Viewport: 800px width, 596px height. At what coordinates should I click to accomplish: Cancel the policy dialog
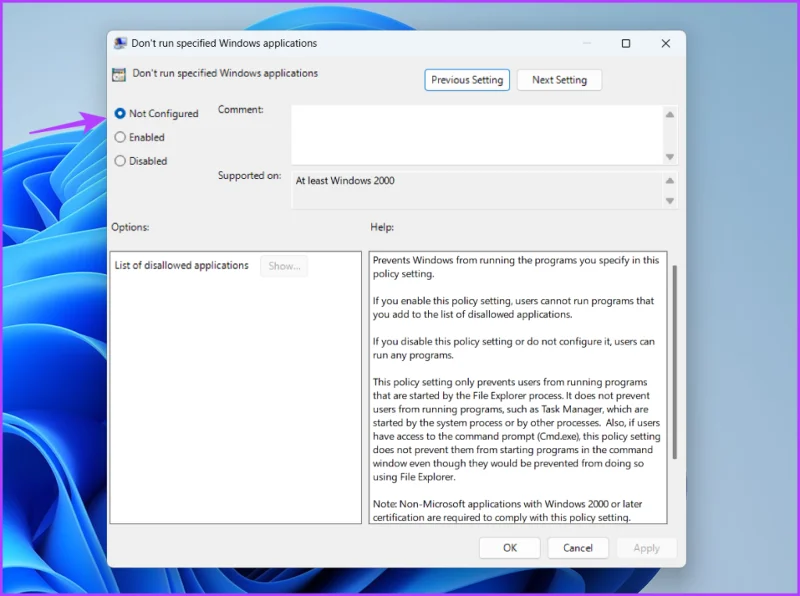(x=578, y=548)
